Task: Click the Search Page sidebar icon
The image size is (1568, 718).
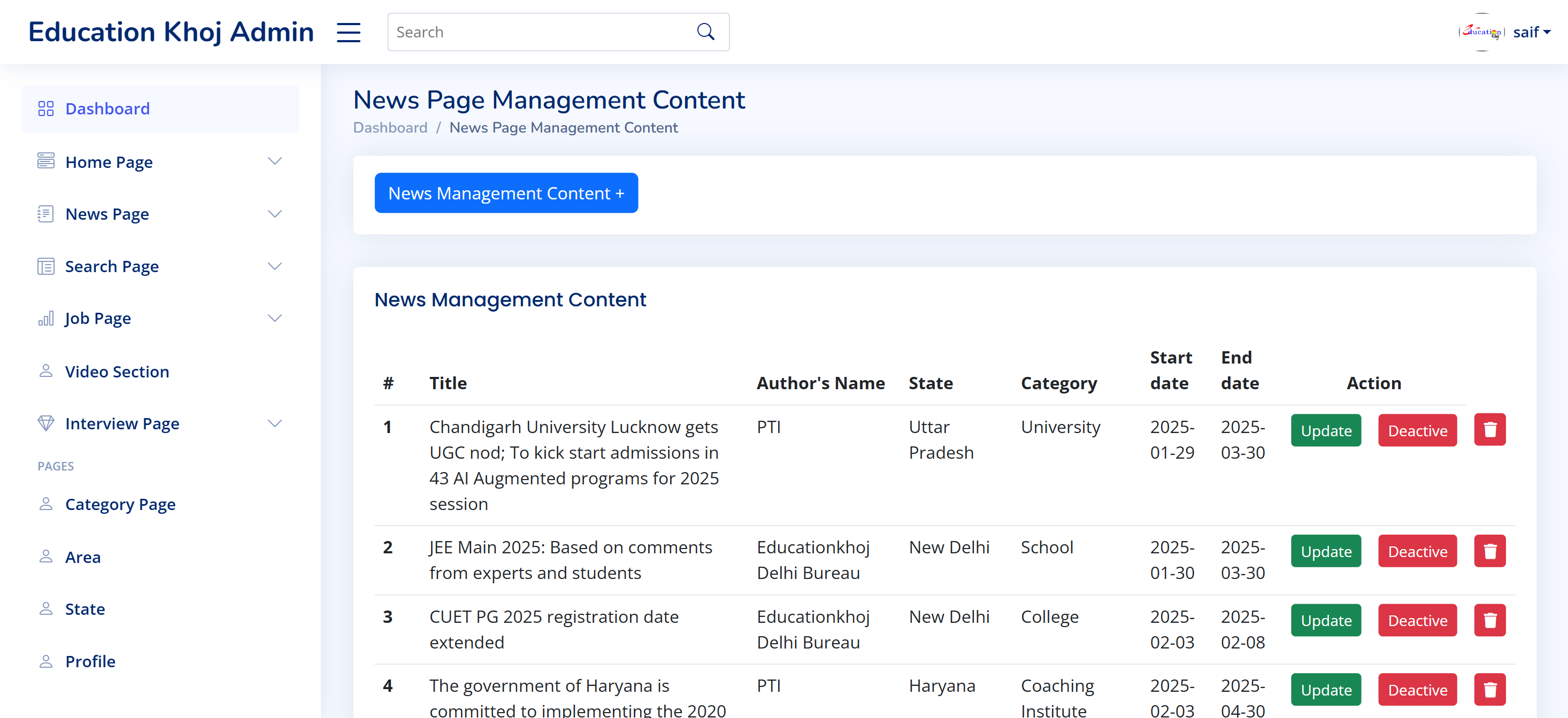Action: click(x=45, y=266)
